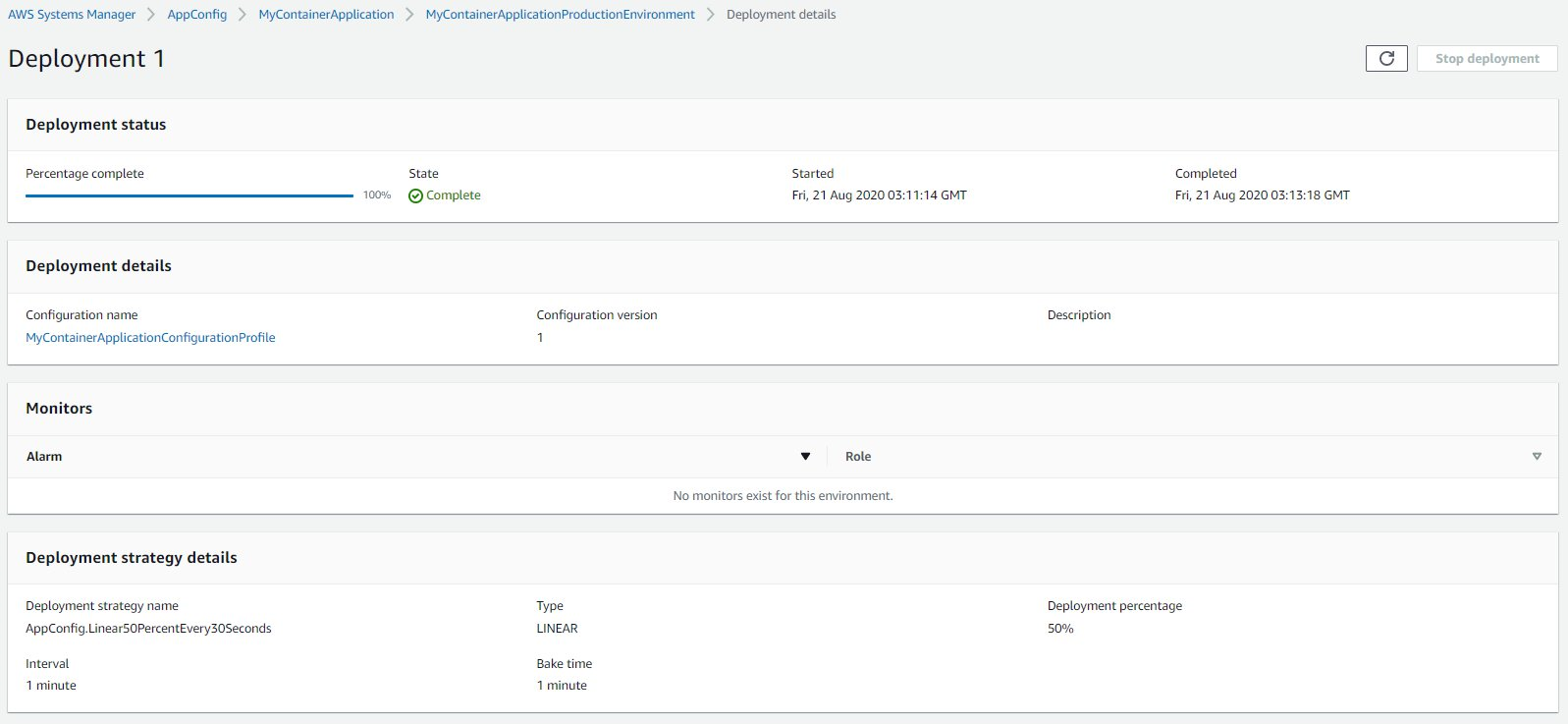The image size is (1568, 724).
Task: Select the Complete state text
Action: click(454, 195)
